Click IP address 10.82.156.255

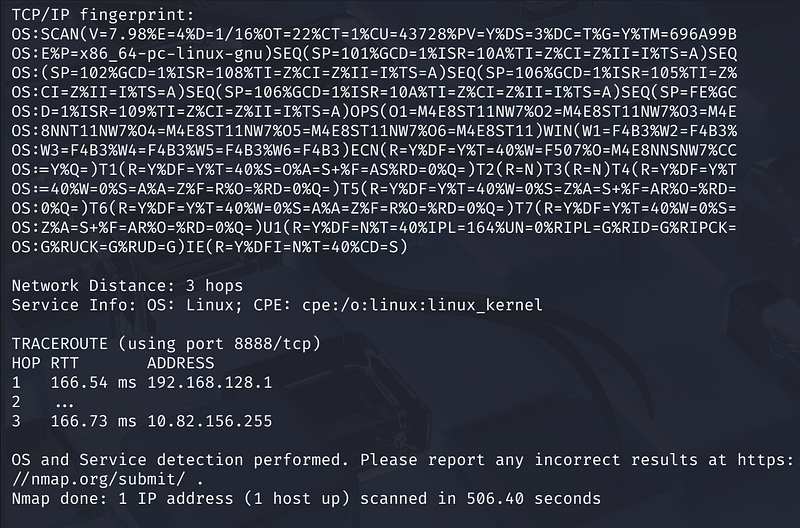209,421
